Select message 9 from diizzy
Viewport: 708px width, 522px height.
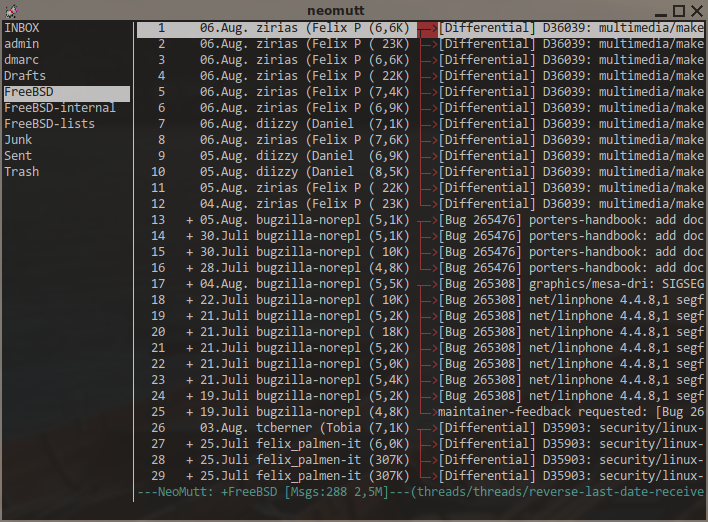[420, 156]
